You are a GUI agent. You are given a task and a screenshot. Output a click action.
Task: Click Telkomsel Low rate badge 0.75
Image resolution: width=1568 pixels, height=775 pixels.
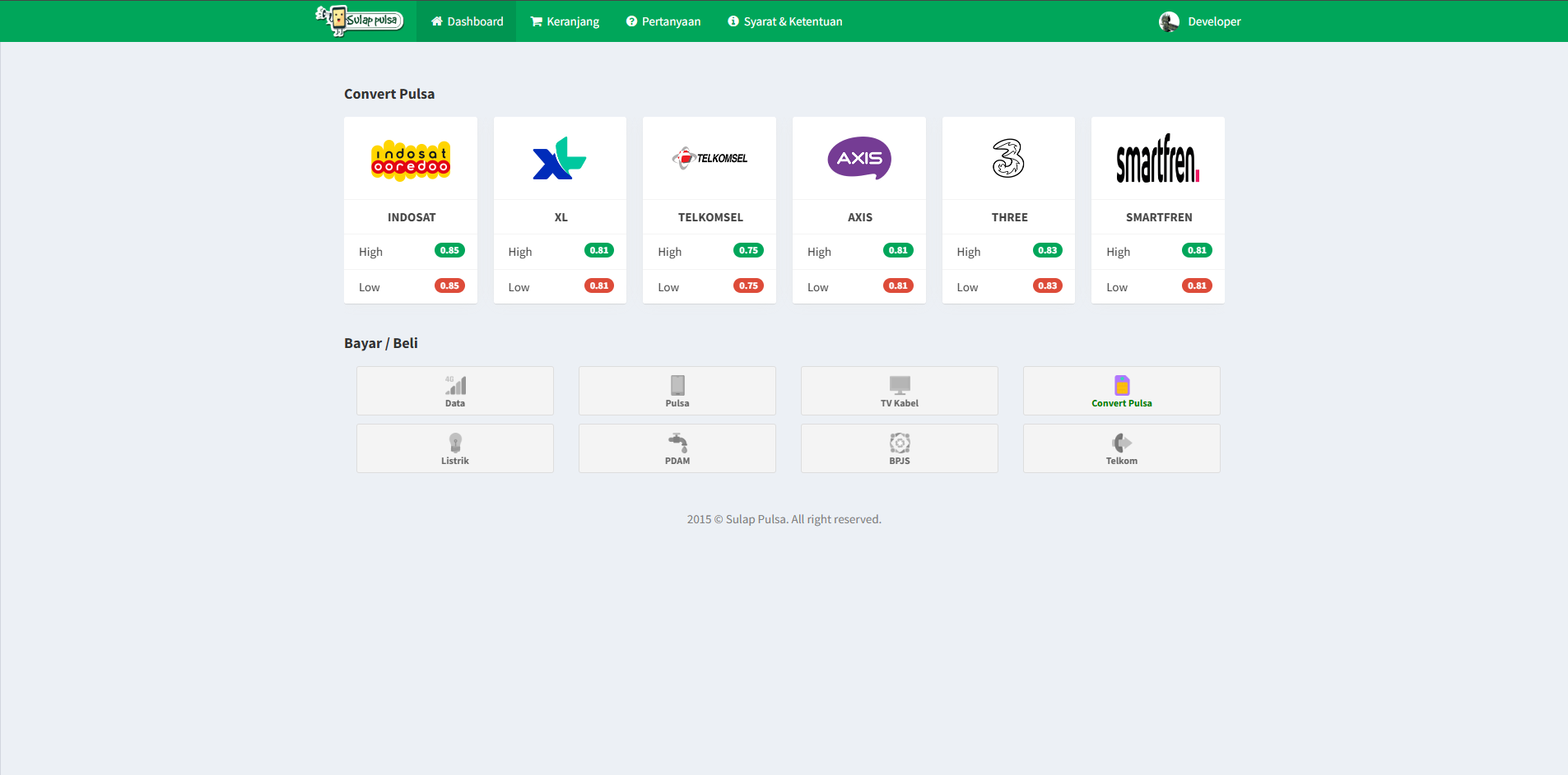coord(748,285)
